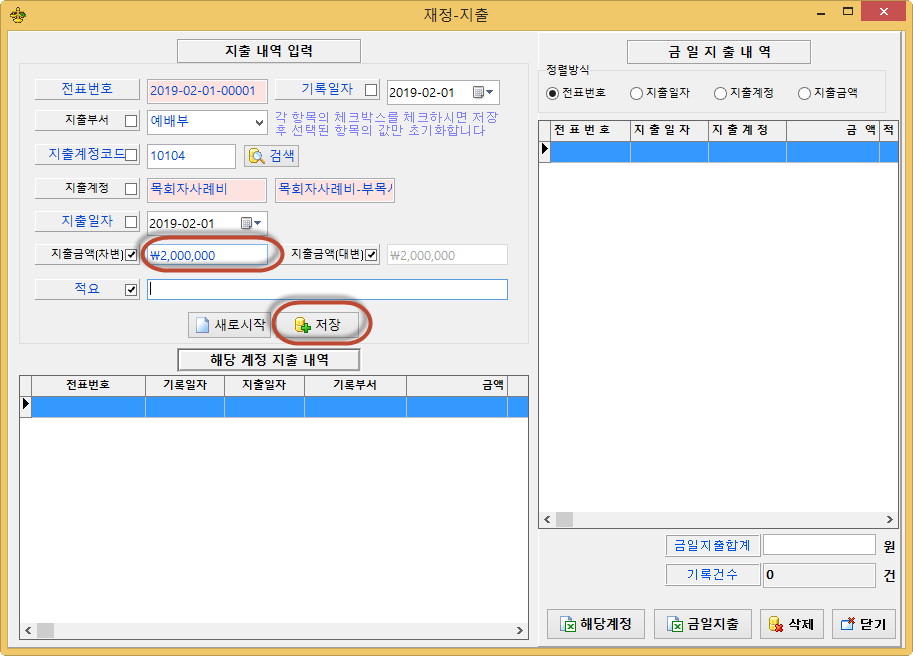Choose the 지출일자 sort radio option

pyautogui.click(x=636, y=93)
